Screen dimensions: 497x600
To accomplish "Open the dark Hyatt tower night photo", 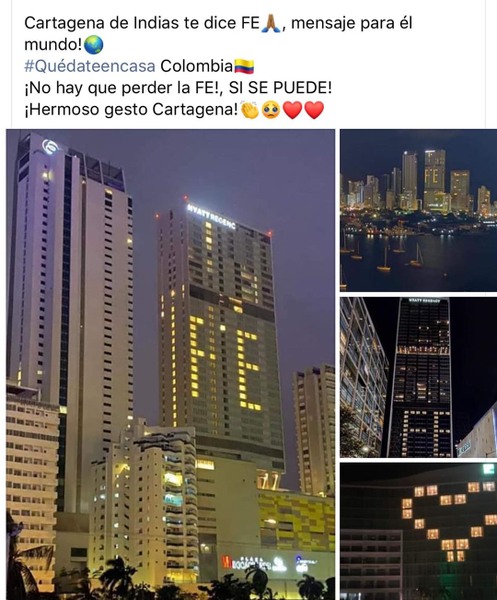I will click(x=418, y=377).
